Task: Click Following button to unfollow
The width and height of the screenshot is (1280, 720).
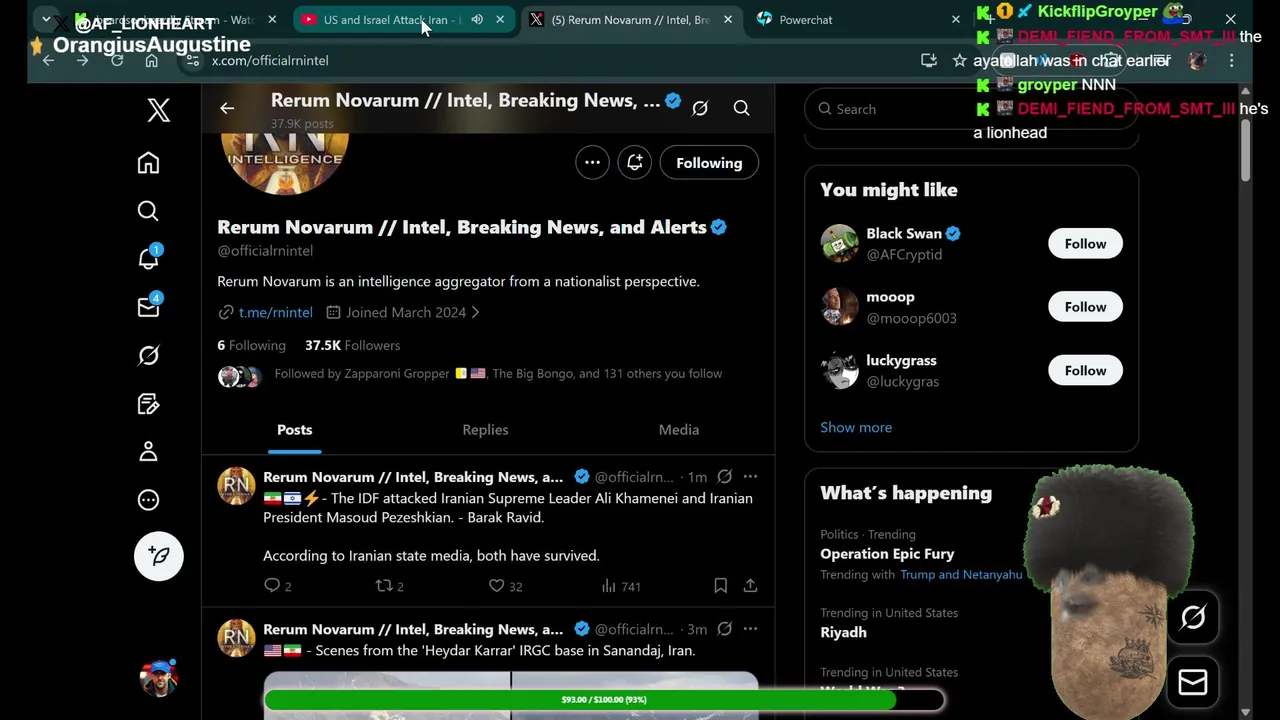Action: click(709, 163)
